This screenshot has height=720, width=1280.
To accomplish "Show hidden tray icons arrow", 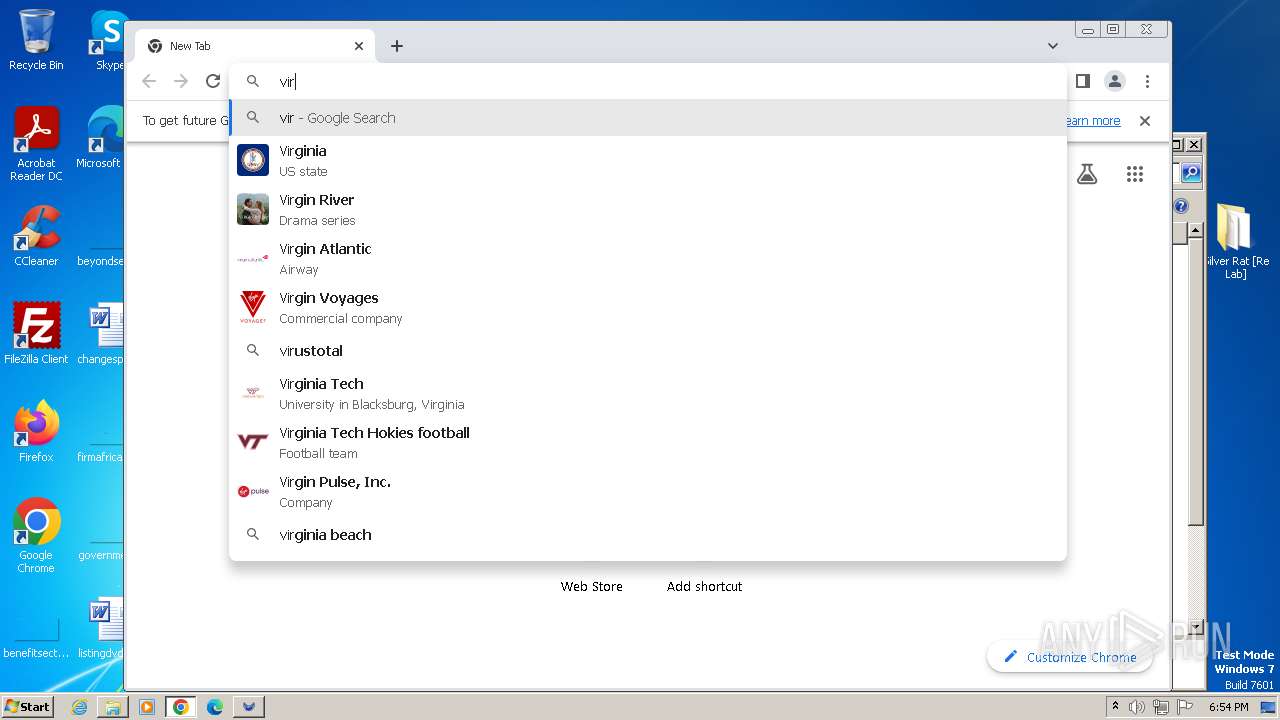I will pos(1116,707).
